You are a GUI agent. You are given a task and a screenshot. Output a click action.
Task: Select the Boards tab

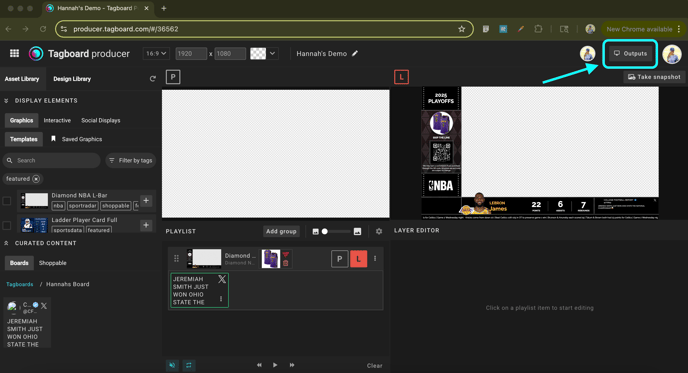(x=19, y=263)
